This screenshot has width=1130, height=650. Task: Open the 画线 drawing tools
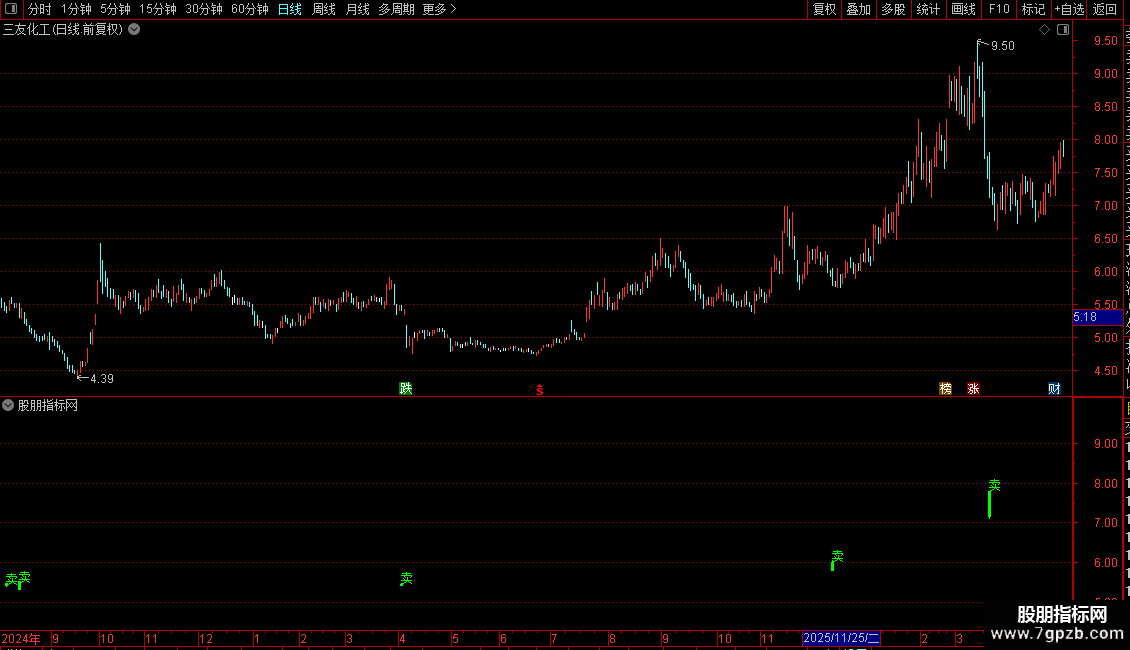(963, 9)
